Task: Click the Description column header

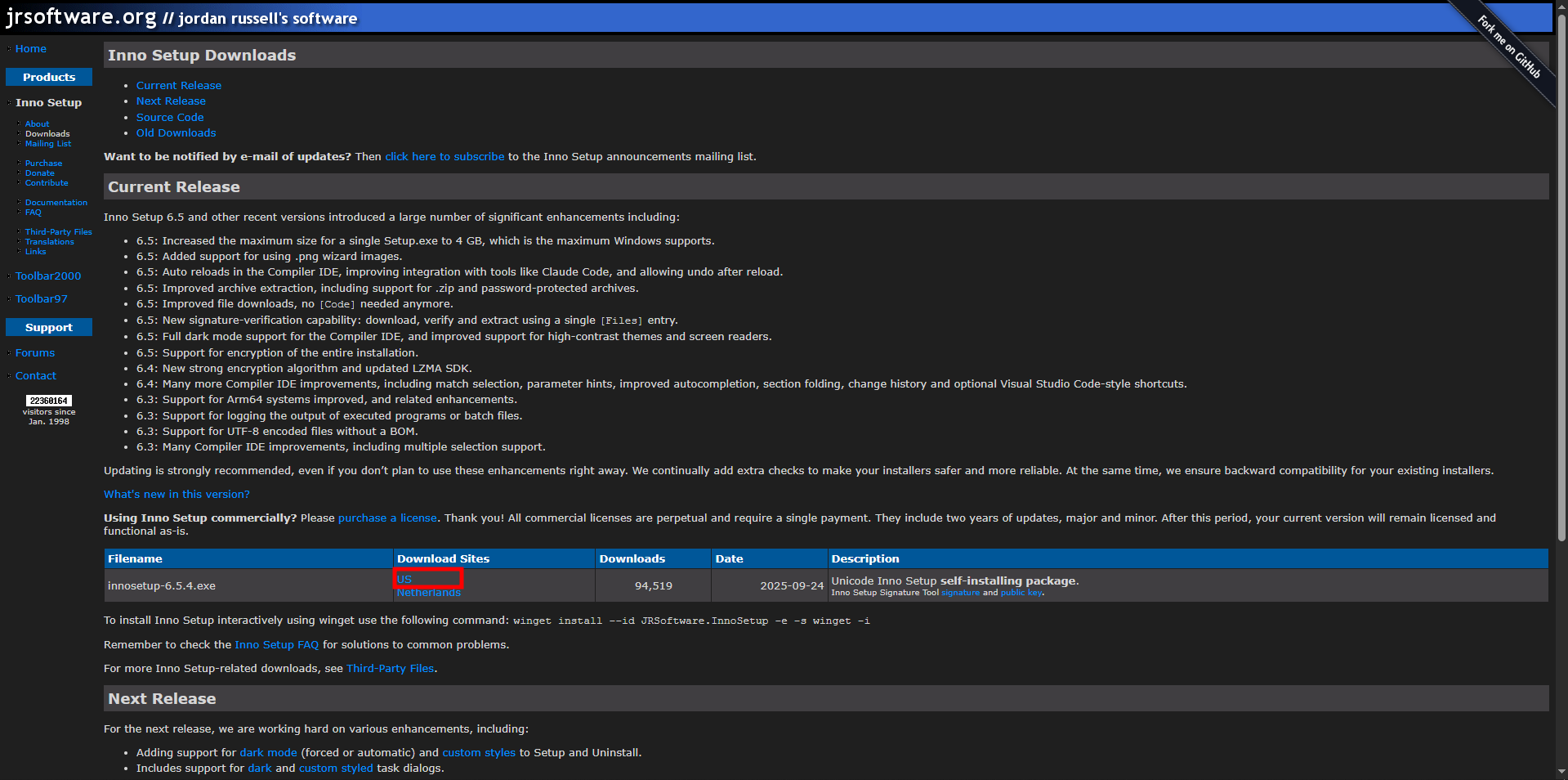Action: click(x=1188, y=559)
